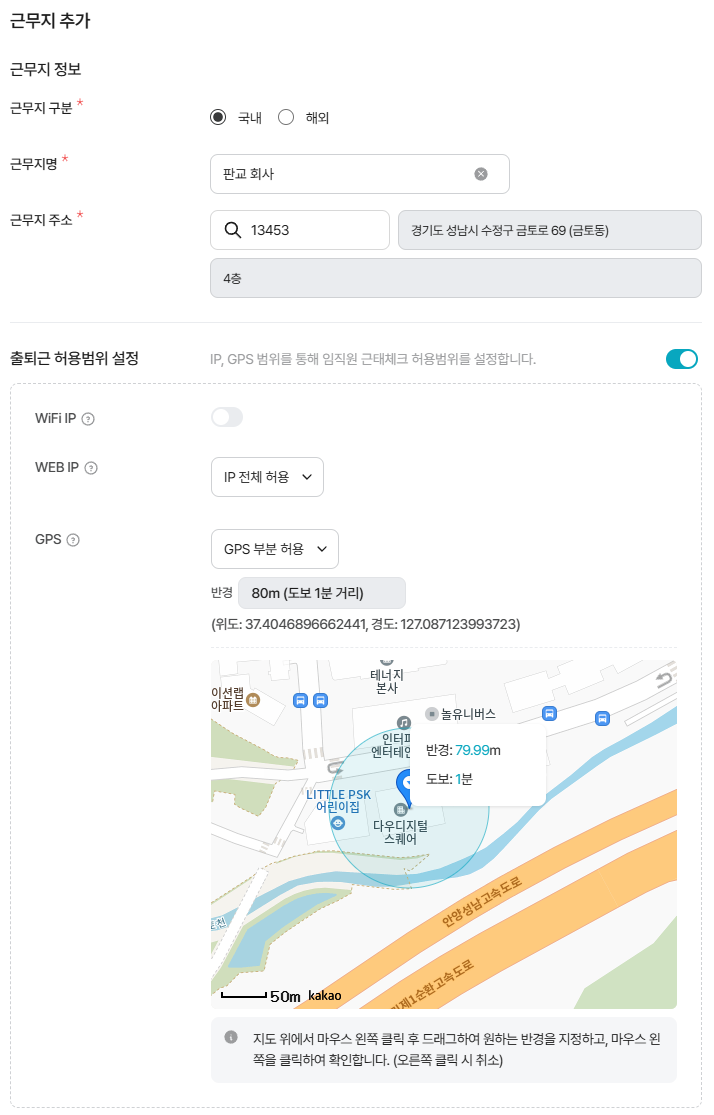This screenshot has width=714, height=1115.
Task: Clear the 근무지명 text field
Action: click(481, 174)
